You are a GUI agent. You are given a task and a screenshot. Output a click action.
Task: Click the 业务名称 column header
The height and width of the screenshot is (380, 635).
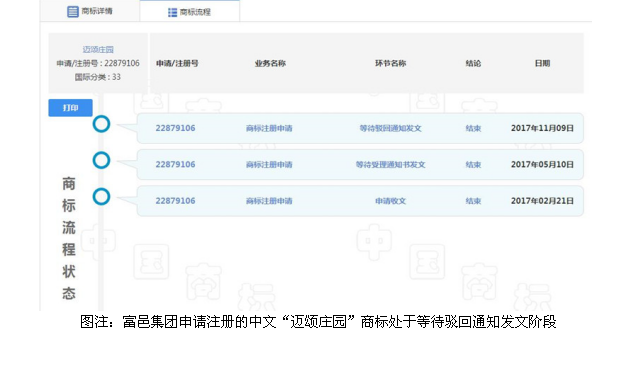270,63
